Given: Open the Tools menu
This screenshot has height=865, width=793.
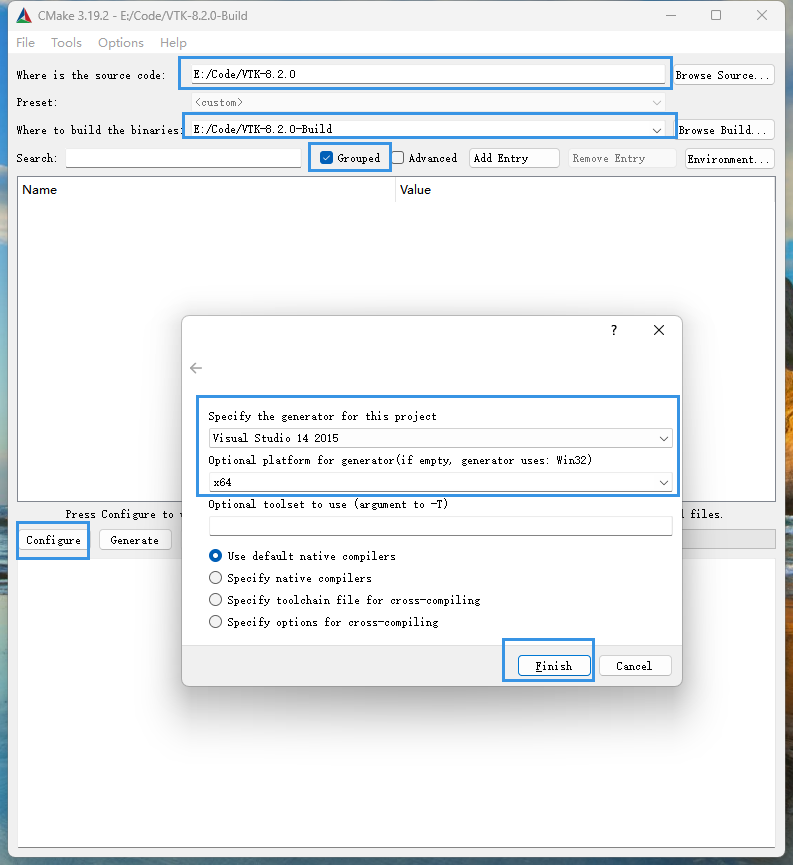Looking at the screenshot, I should click(x=66, y=43).
